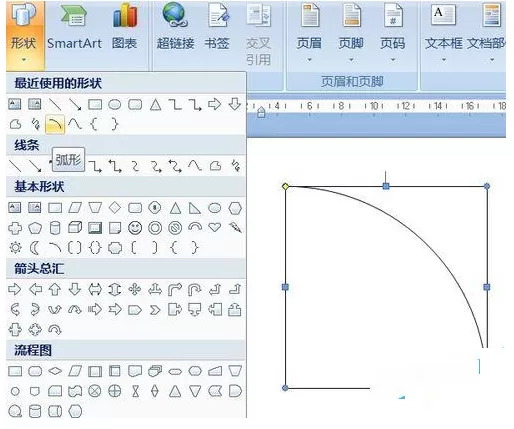This screenshot has width=514, height=429.
Task: Choose the diamond in 基本形状
Action: (x=115, y=208)
